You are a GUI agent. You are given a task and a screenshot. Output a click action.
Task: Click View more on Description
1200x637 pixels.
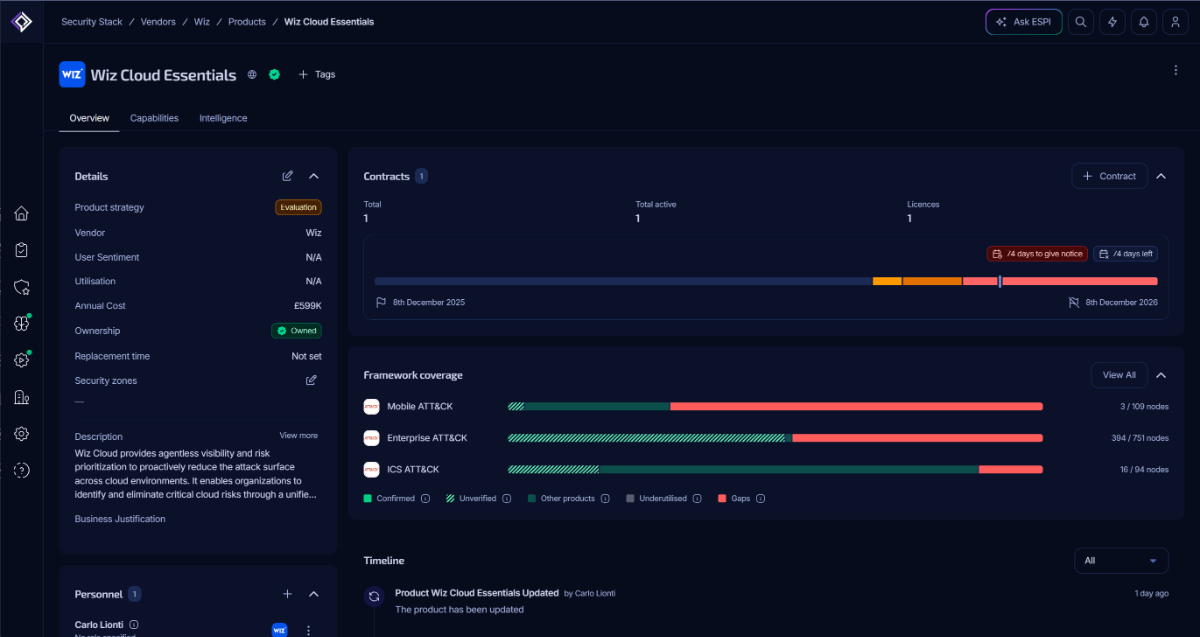tap(299, 436)
